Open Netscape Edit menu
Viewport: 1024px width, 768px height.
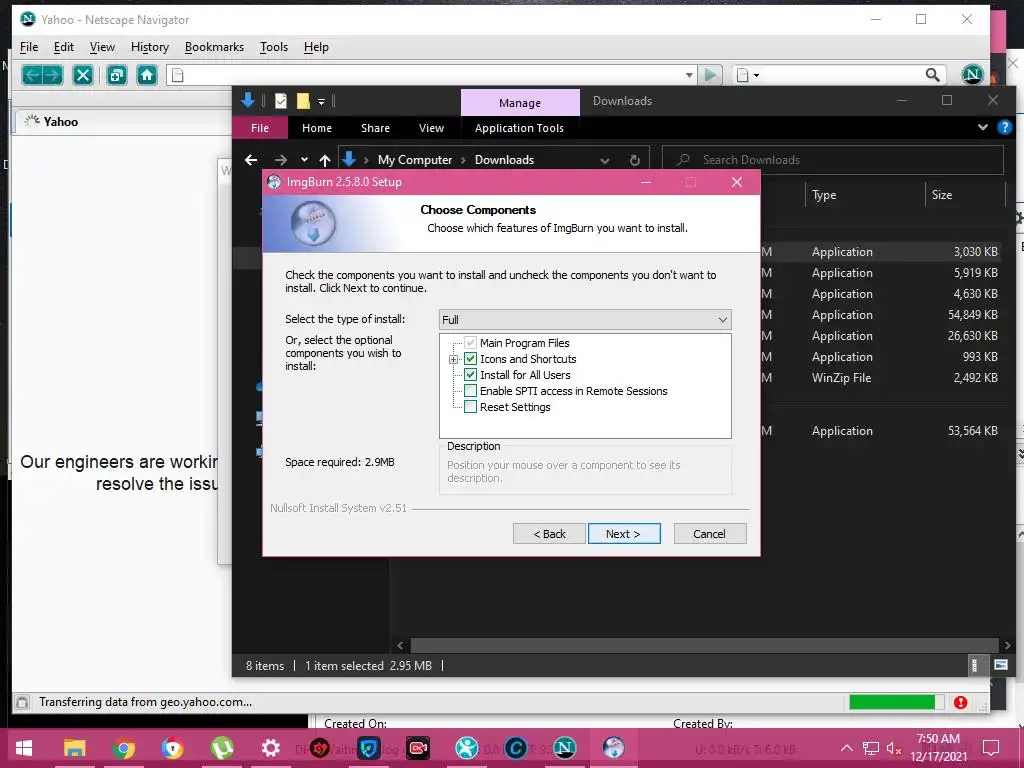(x=63, y=47)
